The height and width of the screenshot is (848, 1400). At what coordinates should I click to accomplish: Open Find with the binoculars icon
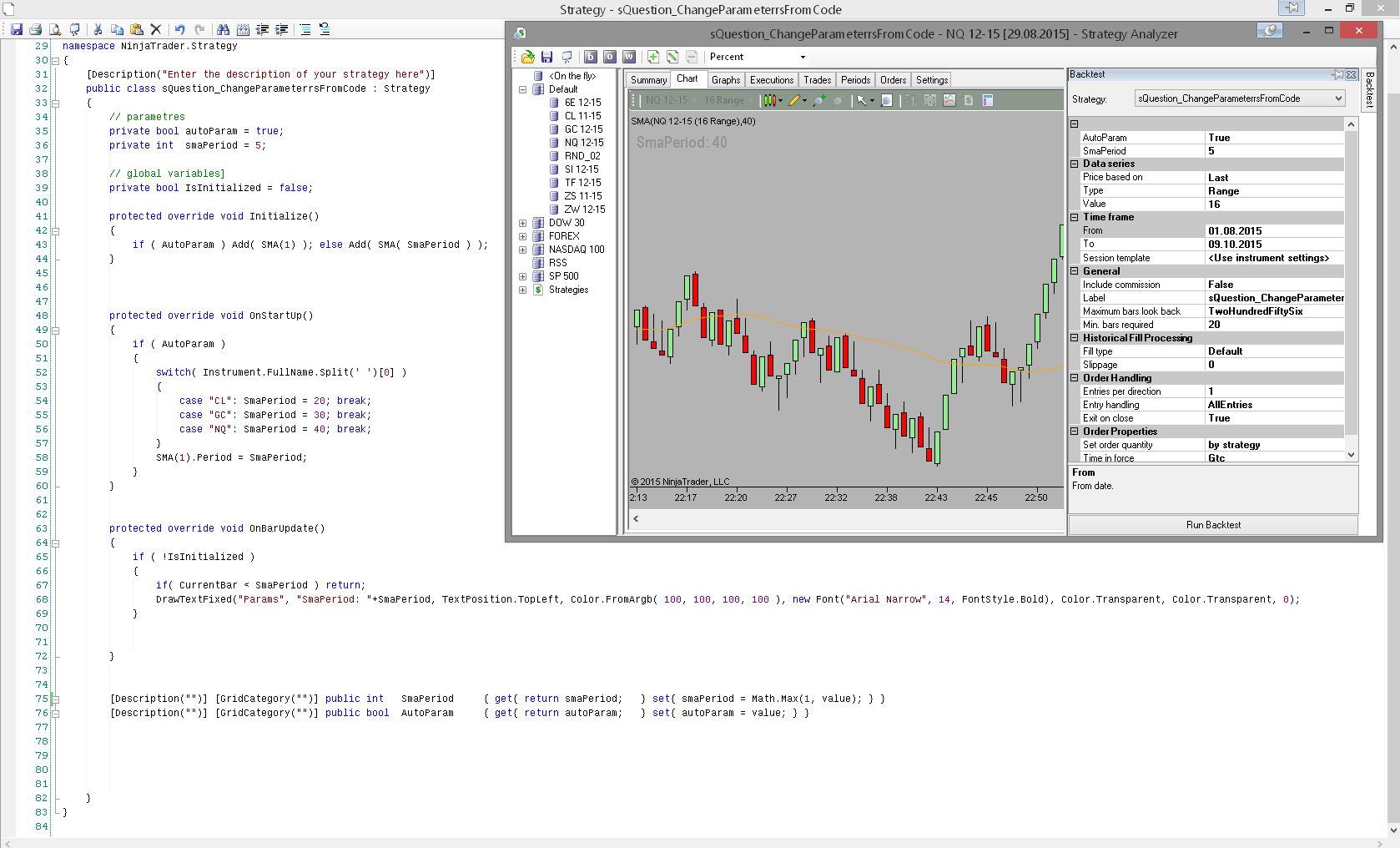(x=223, y=29)
